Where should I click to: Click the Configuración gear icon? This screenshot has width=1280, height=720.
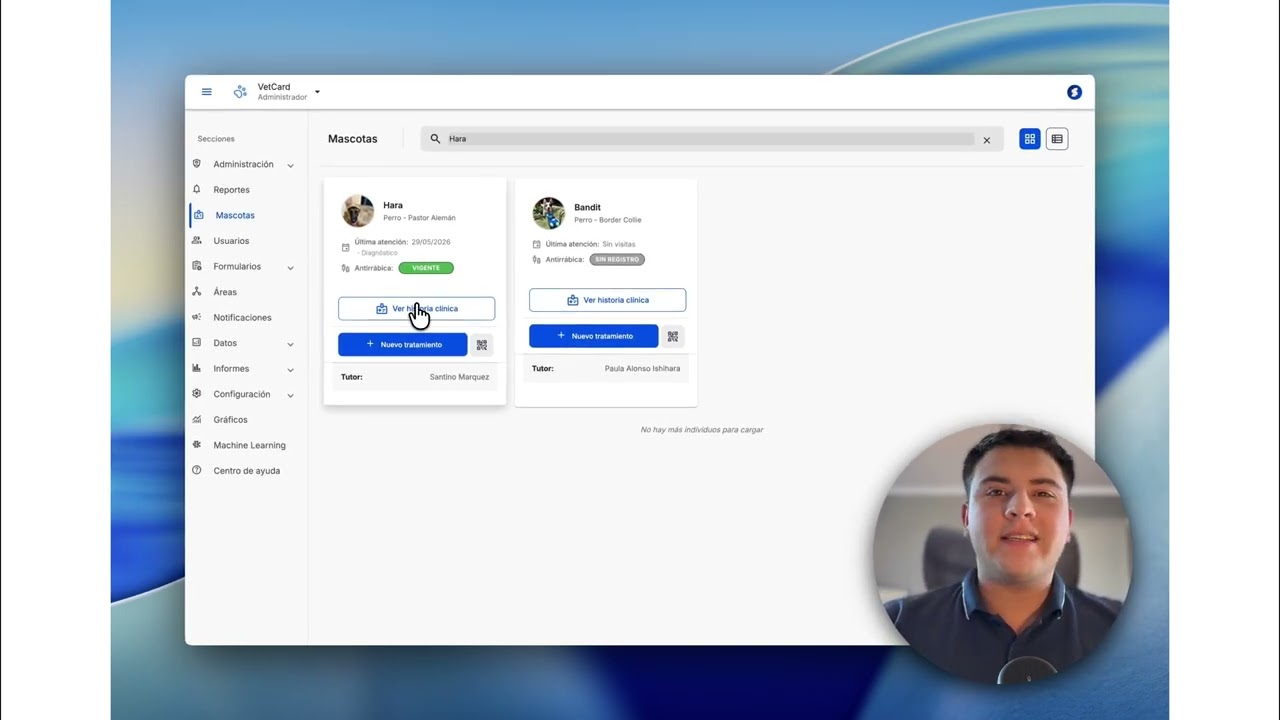click(x=197, y=394)
